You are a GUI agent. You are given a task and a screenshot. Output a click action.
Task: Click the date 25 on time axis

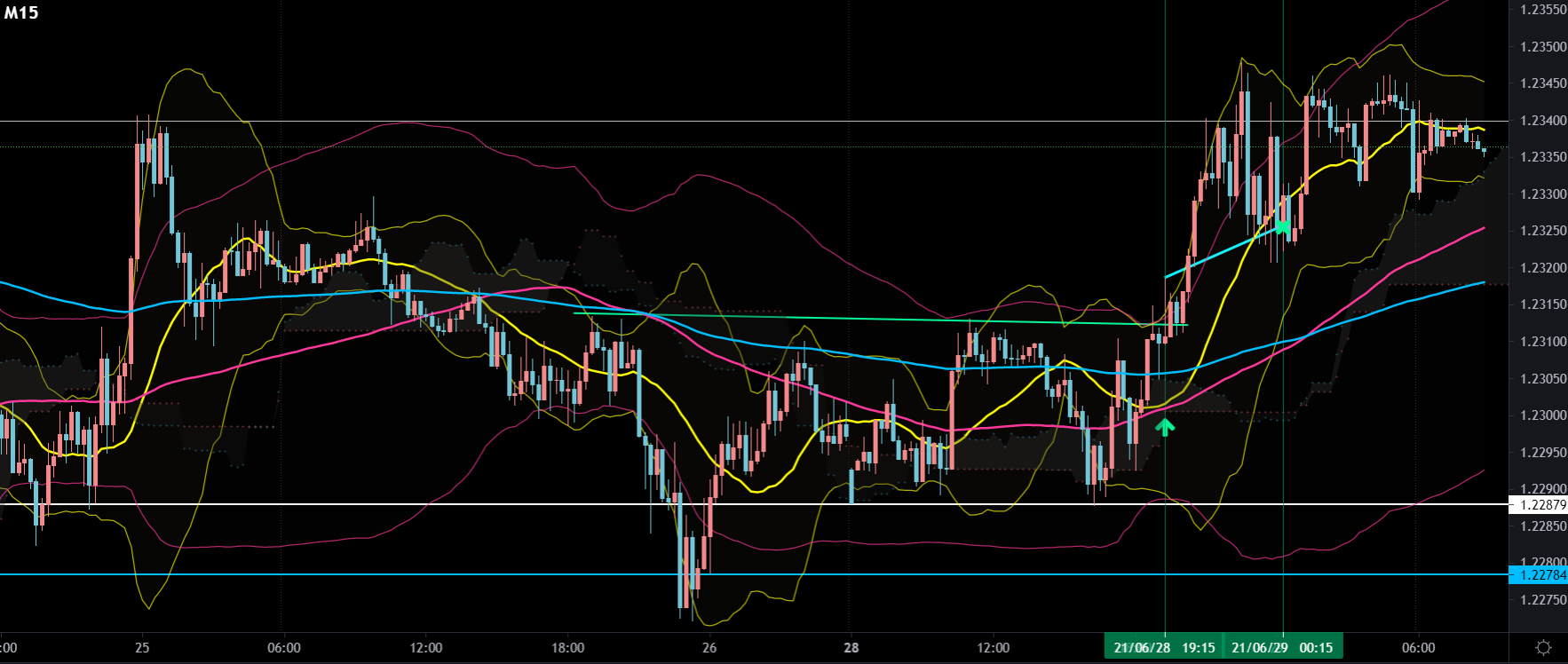142,647
